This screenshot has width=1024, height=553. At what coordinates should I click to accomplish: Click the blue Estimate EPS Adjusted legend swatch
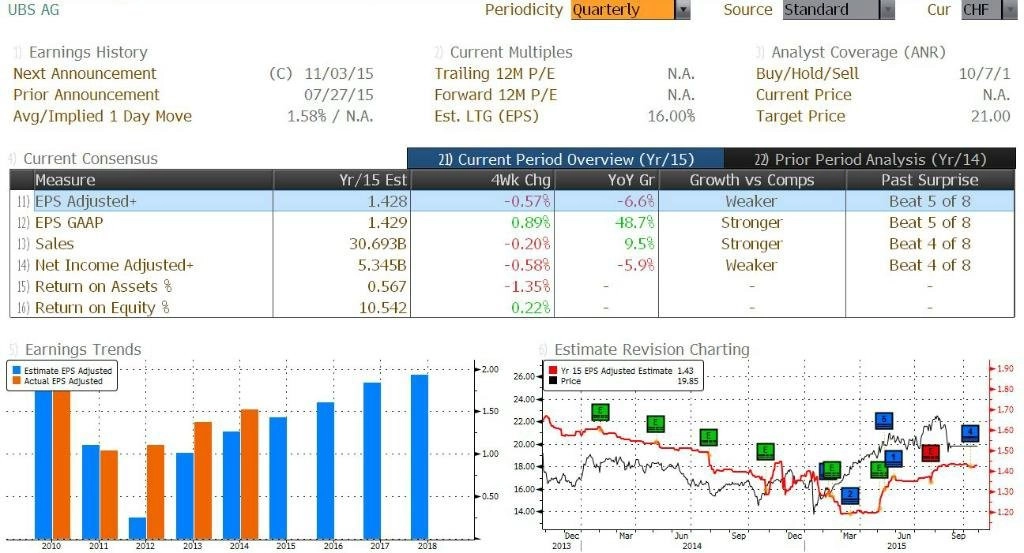click(x=16, y=370)
